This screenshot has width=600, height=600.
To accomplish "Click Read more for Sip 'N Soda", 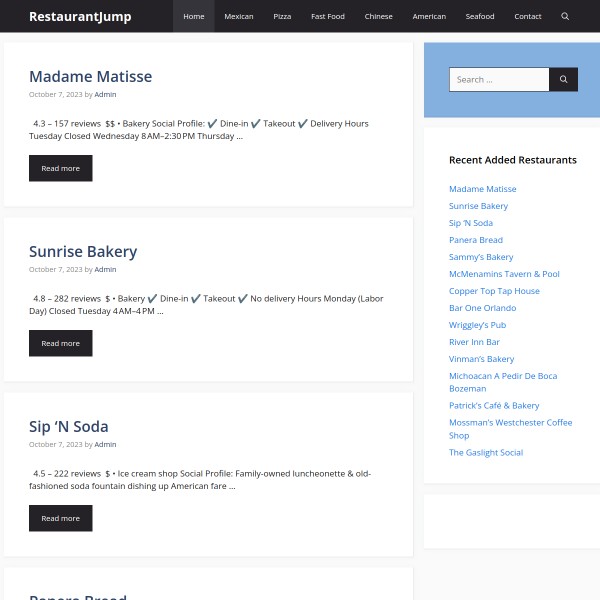I will [60, 518].
